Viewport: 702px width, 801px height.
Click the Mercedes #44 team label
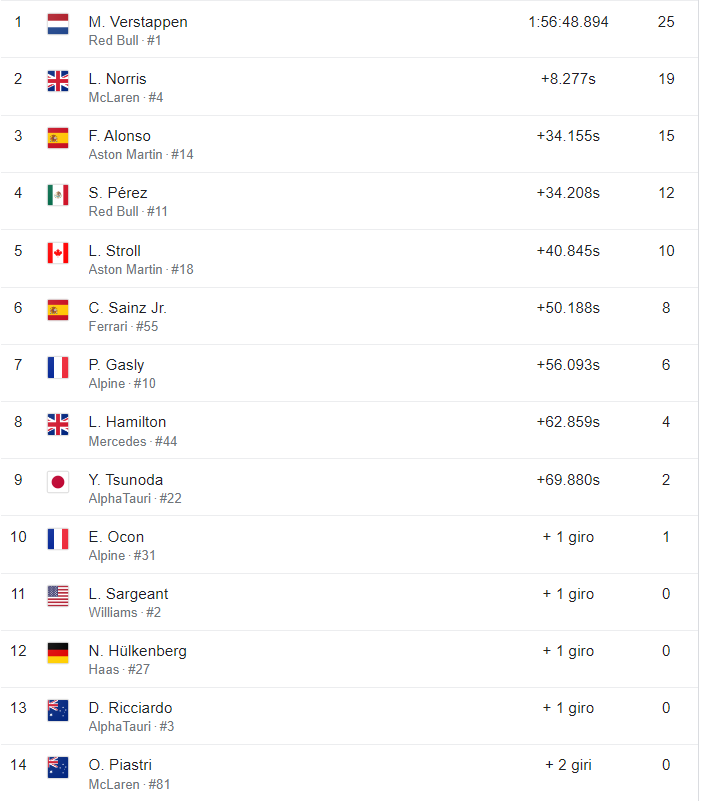click(x=133, y=441)
